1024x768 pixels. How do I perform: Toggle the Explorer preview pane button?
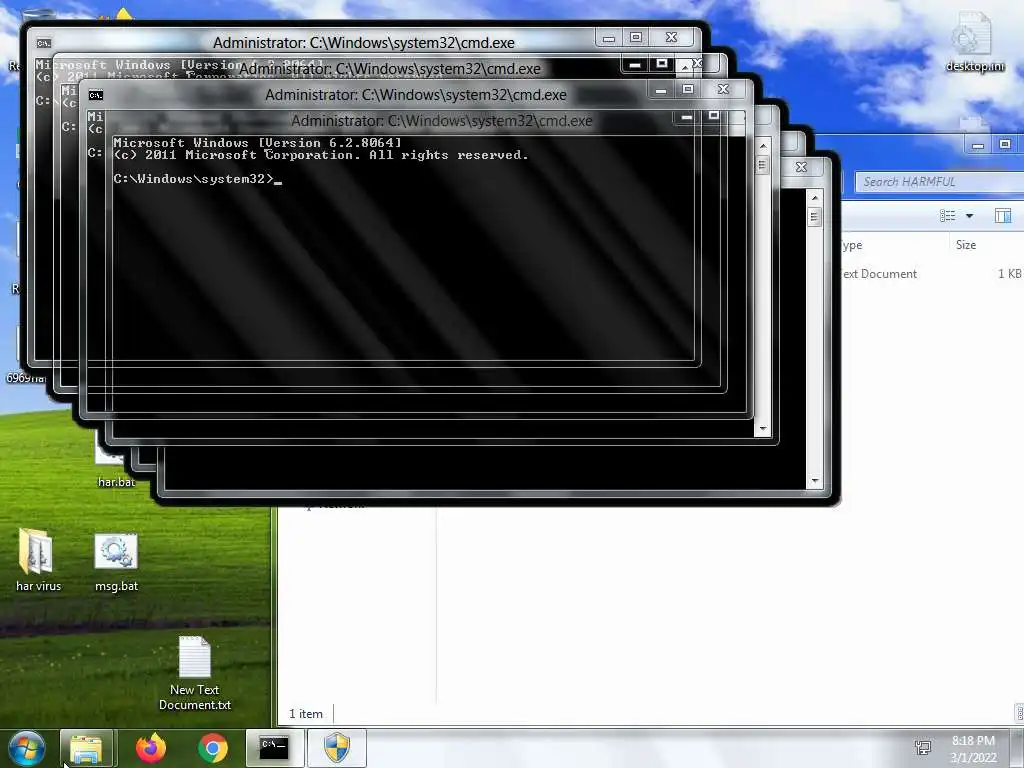pos(1002,216)
